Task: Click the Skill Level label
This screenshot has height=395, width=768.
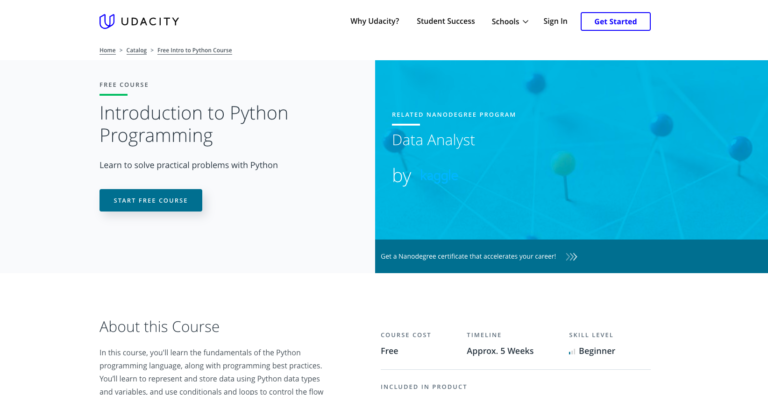Action: (x=591, y=335)
